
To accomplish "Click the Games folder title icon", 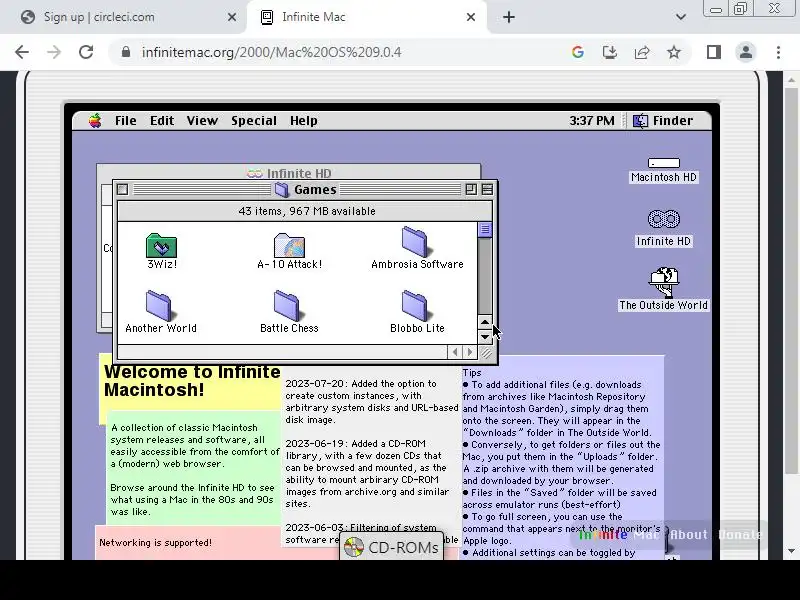I will (282, 189).
